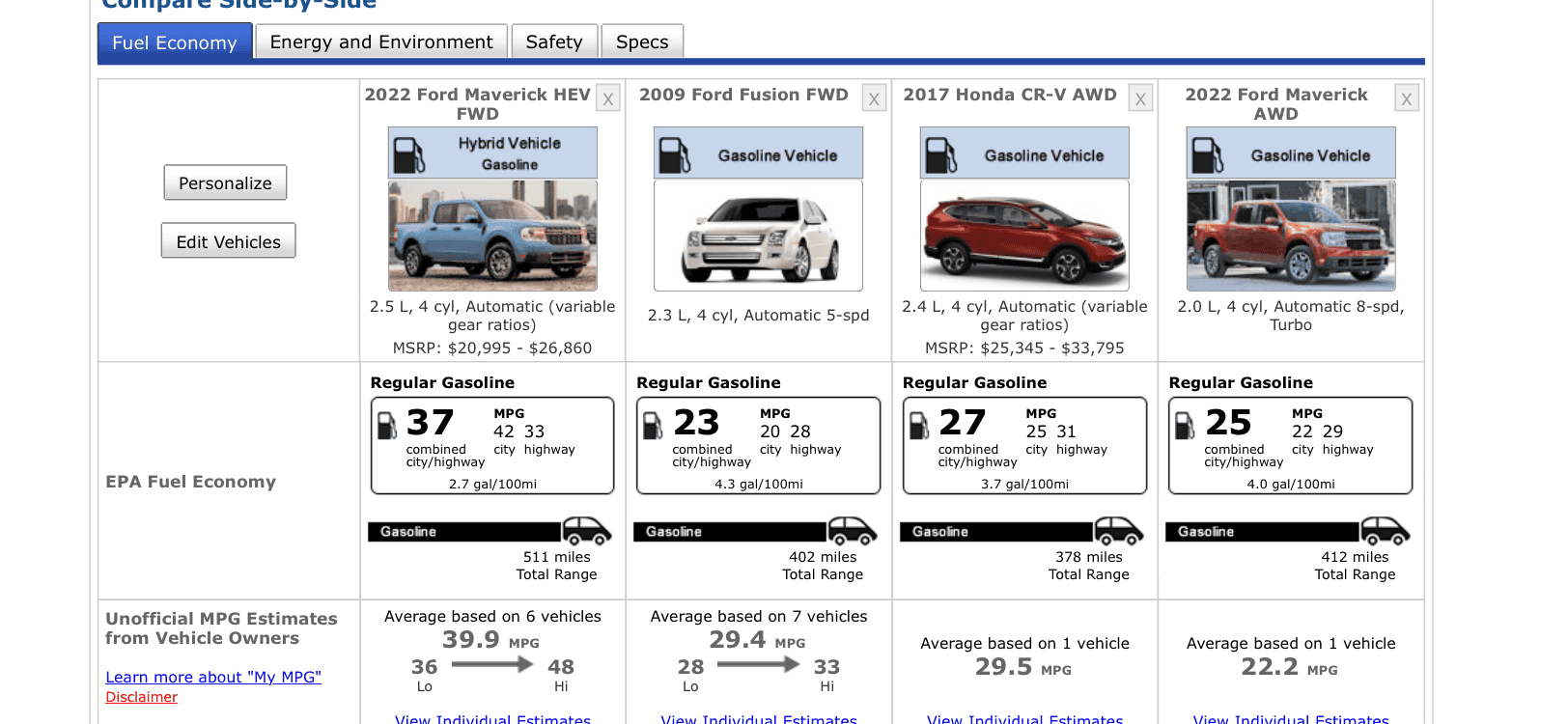
Task: Select the Fuel Economy tab
Action: tap(175, 42)
